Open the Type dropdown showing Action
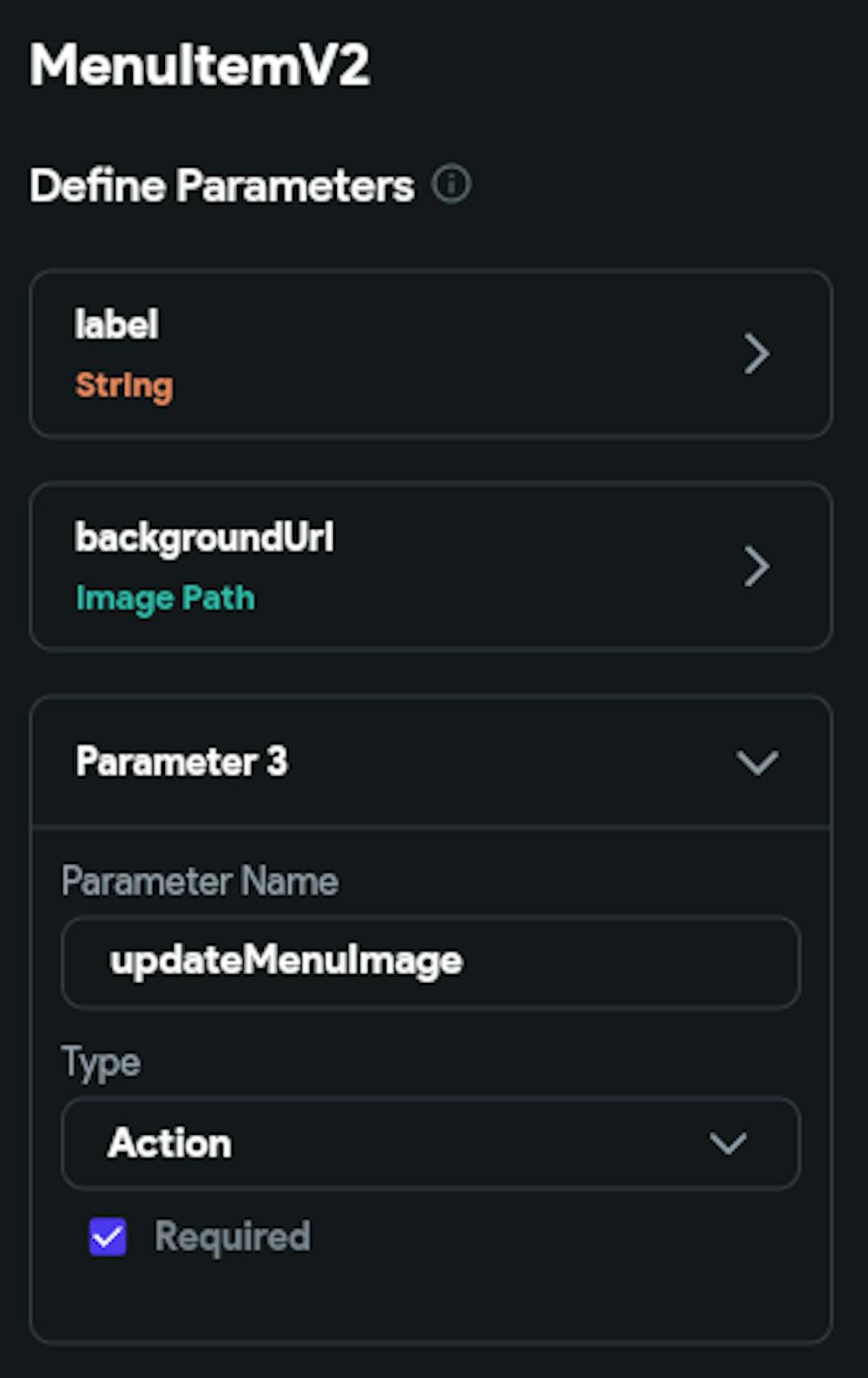The width and height of the screenshot is (868, 1378). pos(431,1144)
